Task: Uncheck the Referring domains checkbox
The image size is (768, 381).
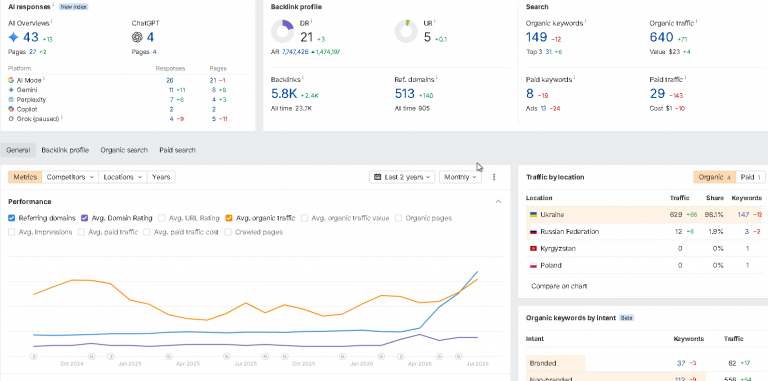Action: coord(12,218)
